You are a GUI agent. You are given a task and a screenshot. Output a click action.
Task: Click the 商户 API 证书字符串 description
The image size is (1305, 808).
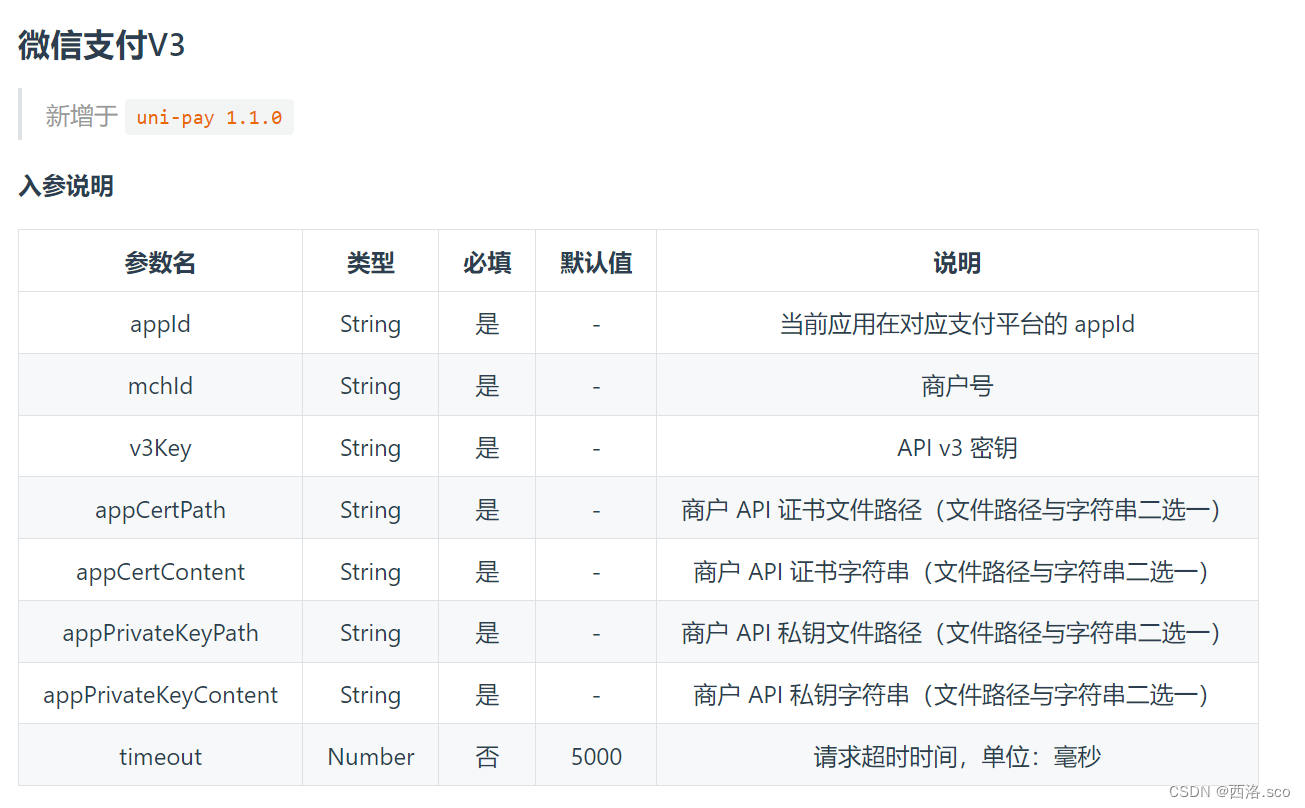(x=957, y=572)
